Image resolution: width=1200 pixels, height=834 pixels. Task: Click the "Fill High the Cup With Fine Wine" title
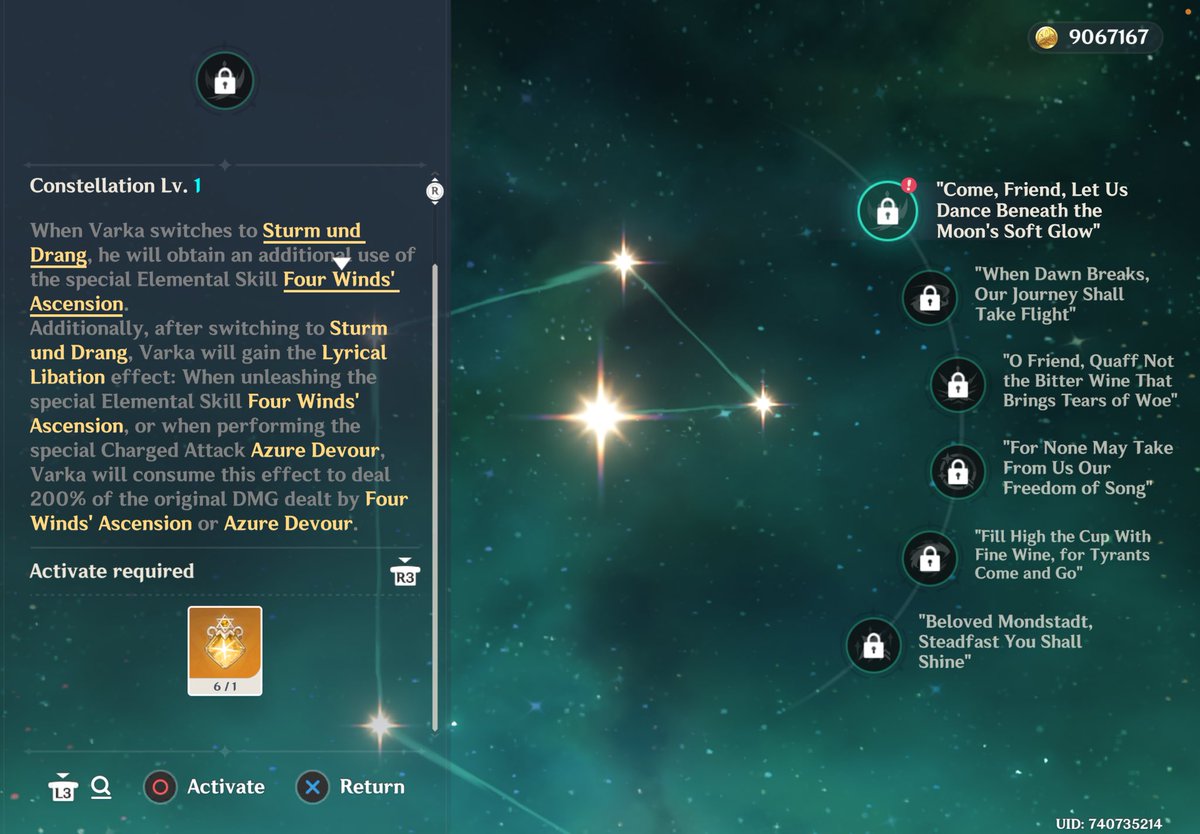point(1063,555)
